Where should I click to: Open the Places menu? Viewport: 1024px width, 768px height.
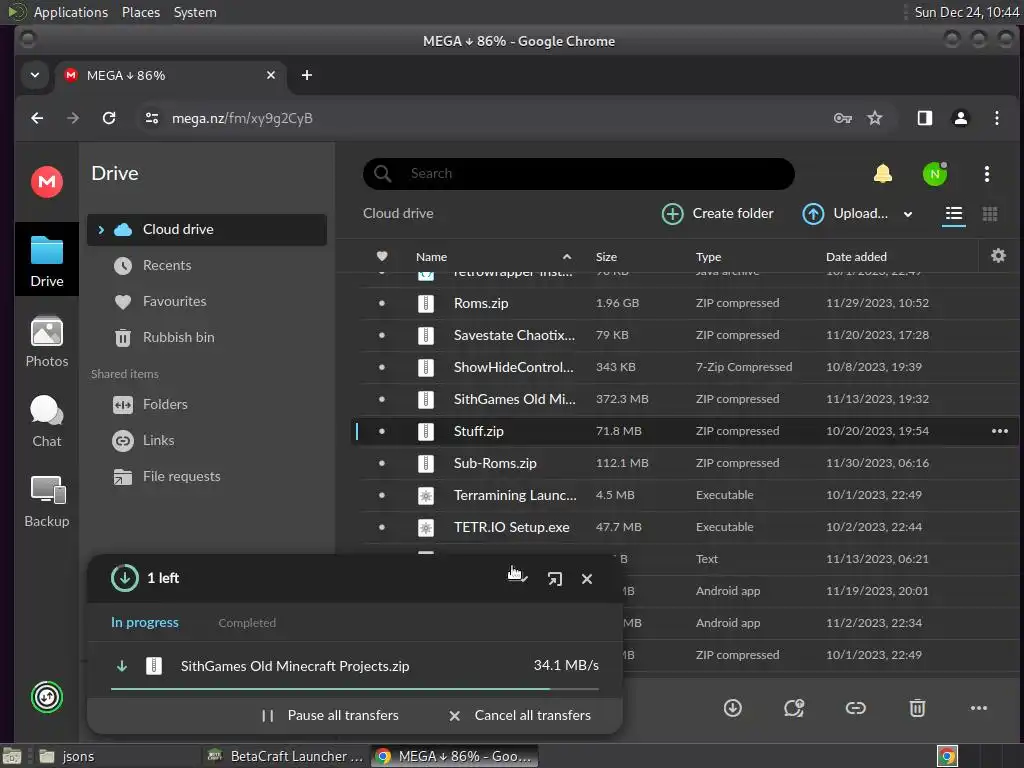140,12
